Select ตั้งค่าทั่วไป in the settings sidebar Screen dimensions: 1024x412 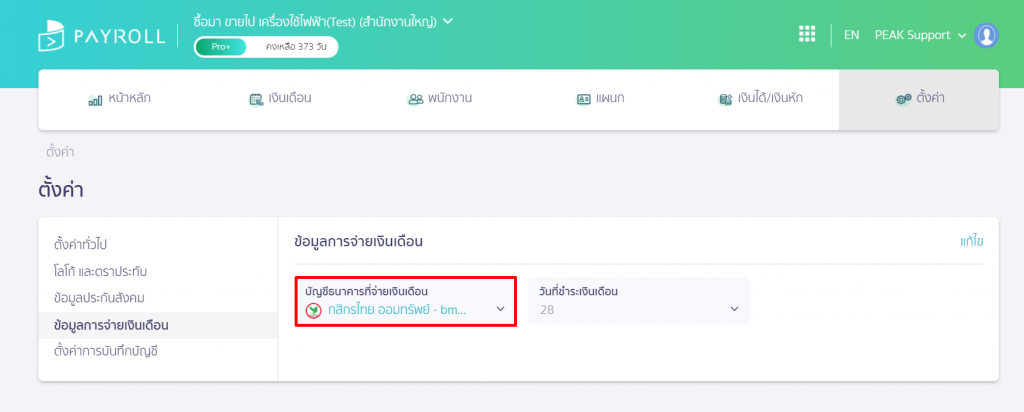[80, 245]
